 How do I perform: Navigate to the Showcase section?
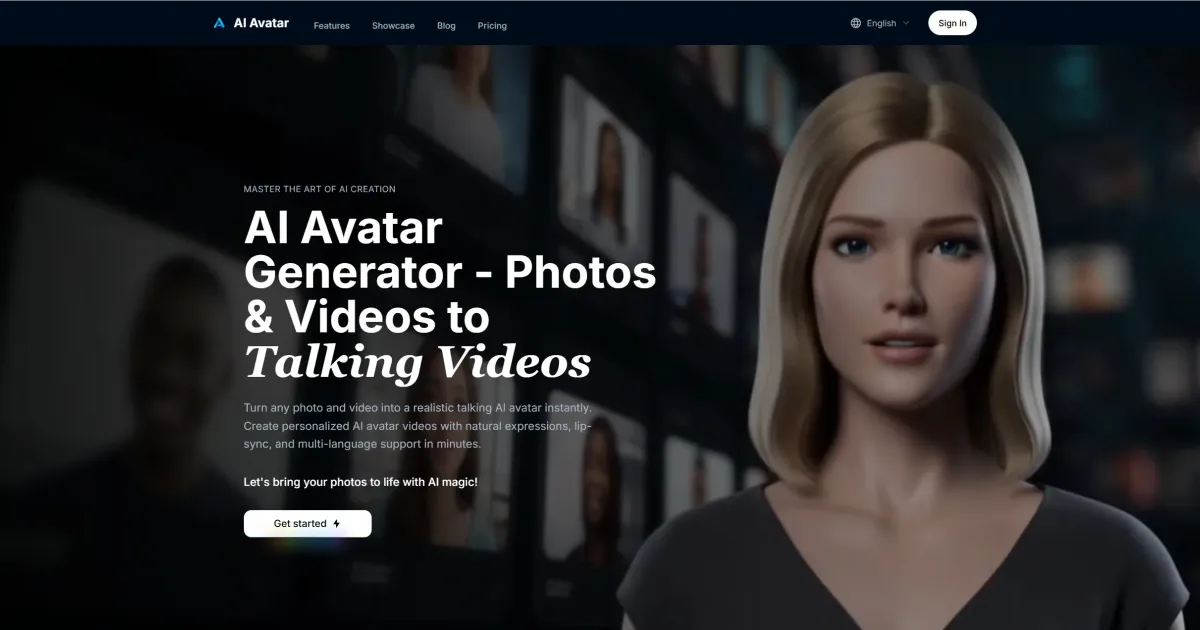click(393, 25)
